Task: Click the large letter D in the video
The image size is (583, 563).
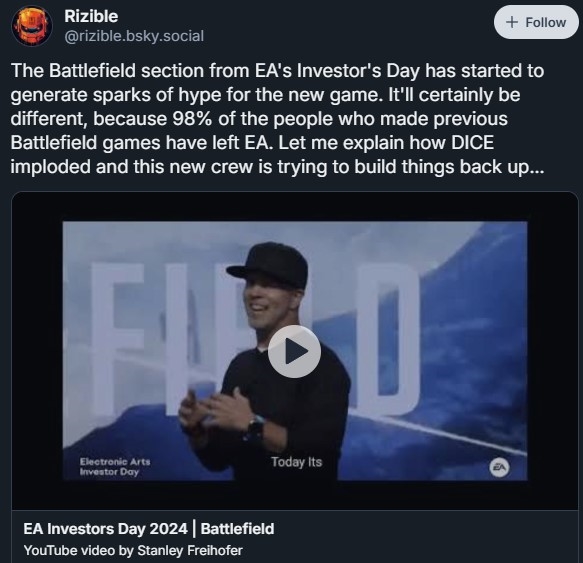Action: click(389, 338)
